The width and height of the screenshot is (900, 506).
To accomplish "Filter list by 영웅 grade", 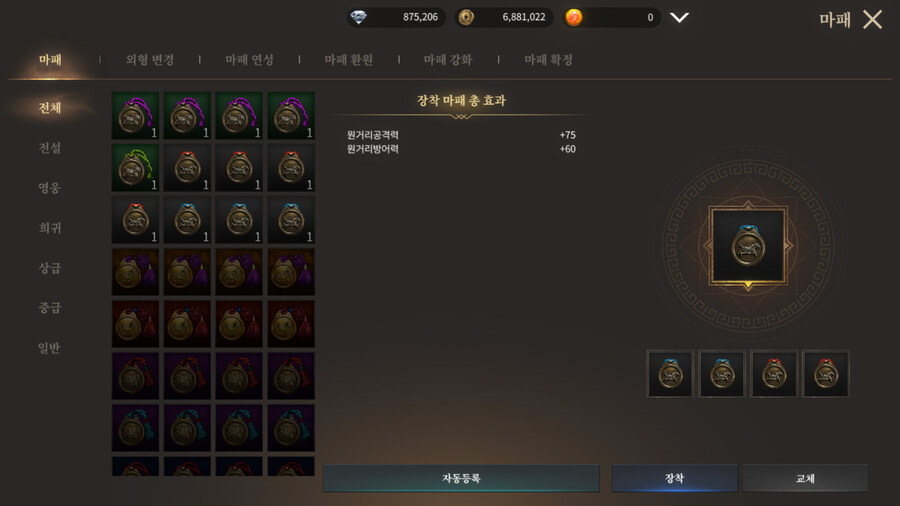I will (x=50, y=188).
